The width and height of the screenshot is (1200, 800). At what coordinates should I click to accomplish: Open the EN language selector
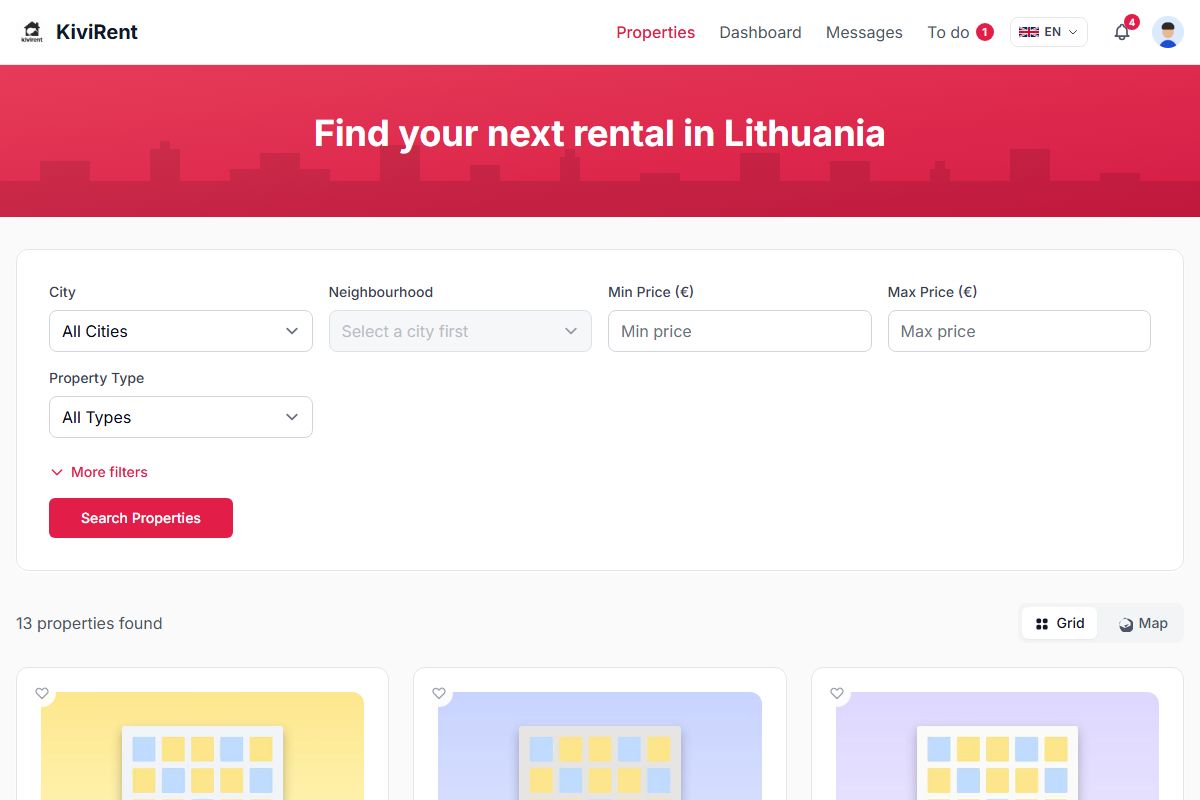point(1048,32)
